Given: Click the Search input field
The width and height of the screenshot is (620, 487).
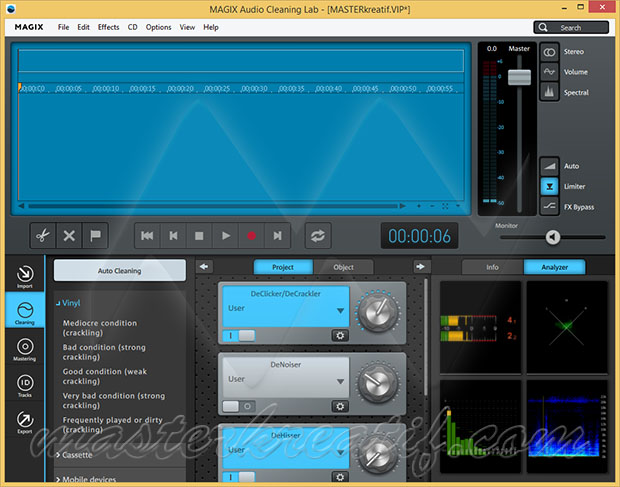Looking at the screenshot, I should [x=571, y=27].
